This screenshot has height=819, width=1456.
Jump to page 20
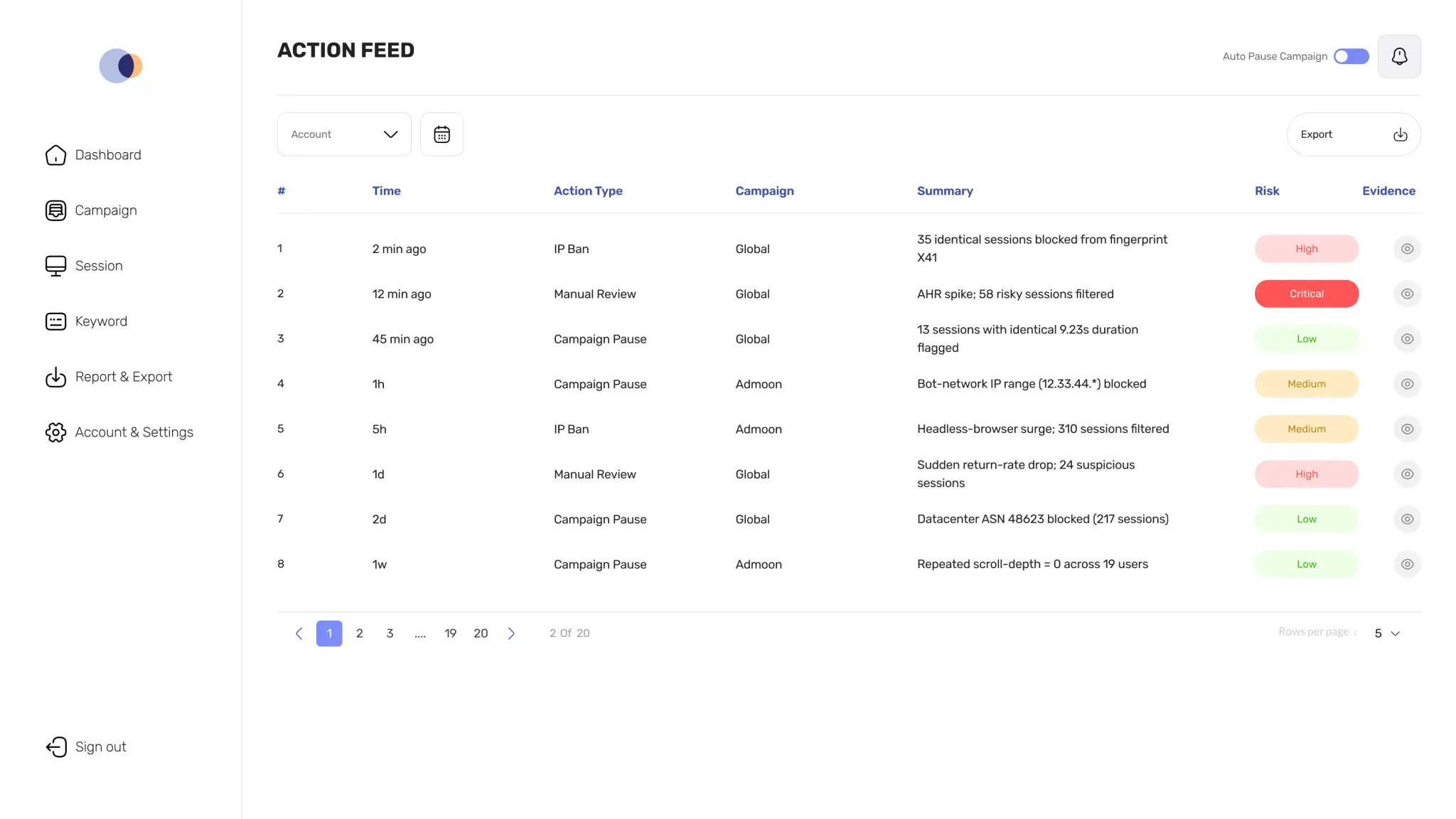tap(481, 633)
